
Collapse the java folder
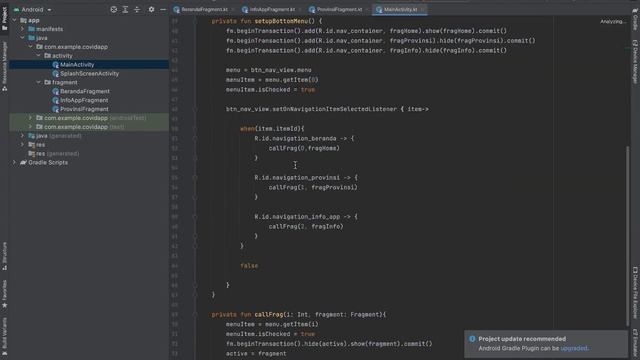click(23, 38)
